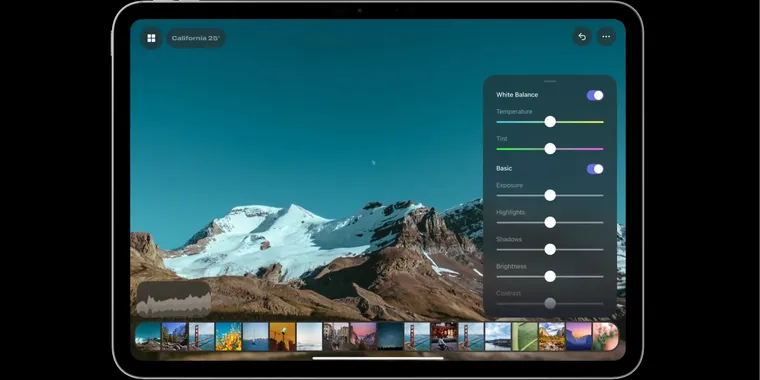760x380 pixels.
Task: Select the teal ocean coast thumbnail
Action: (148, 336)
